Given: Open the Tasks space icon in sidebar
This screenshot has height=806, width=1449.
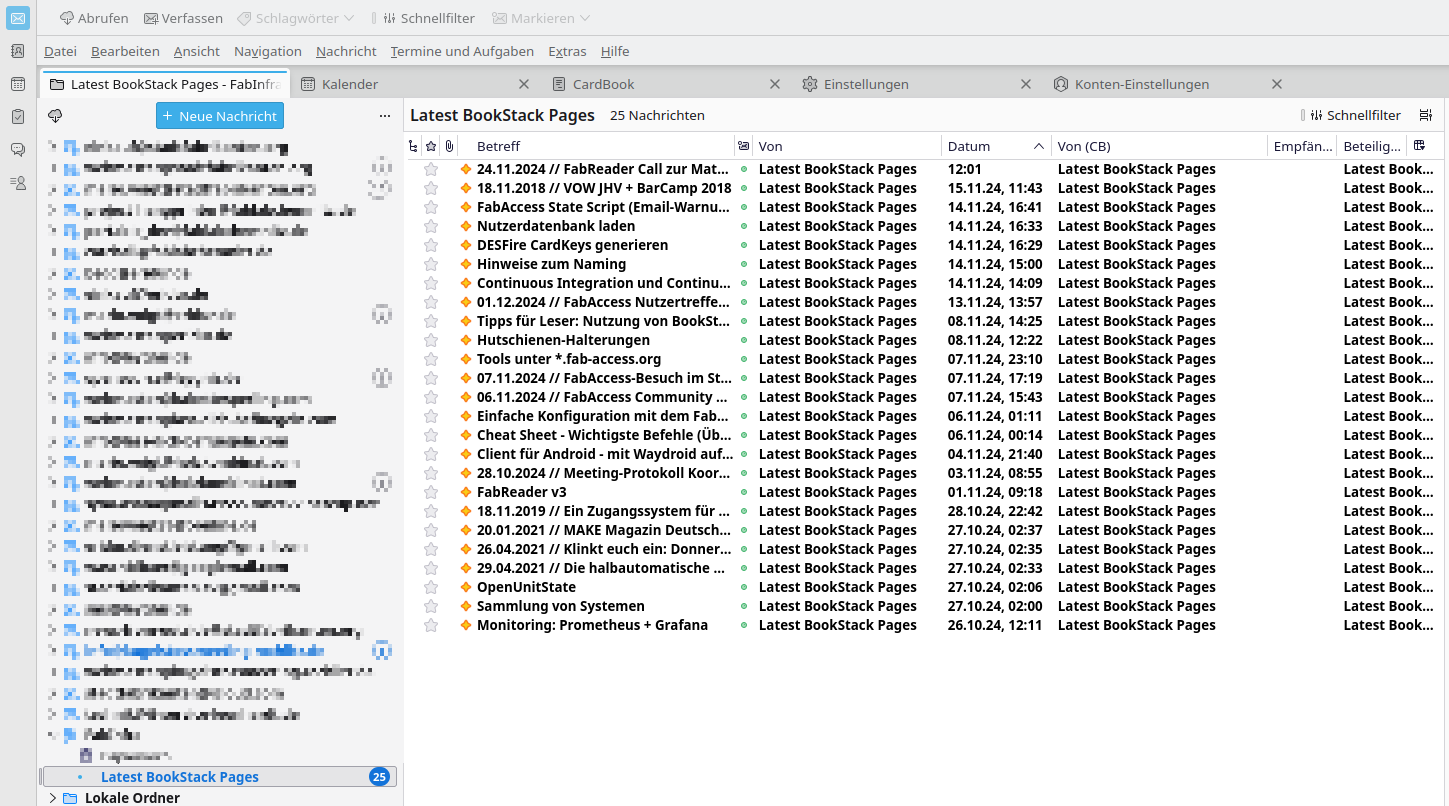Looking at the screenshot, I should (17, 117).
